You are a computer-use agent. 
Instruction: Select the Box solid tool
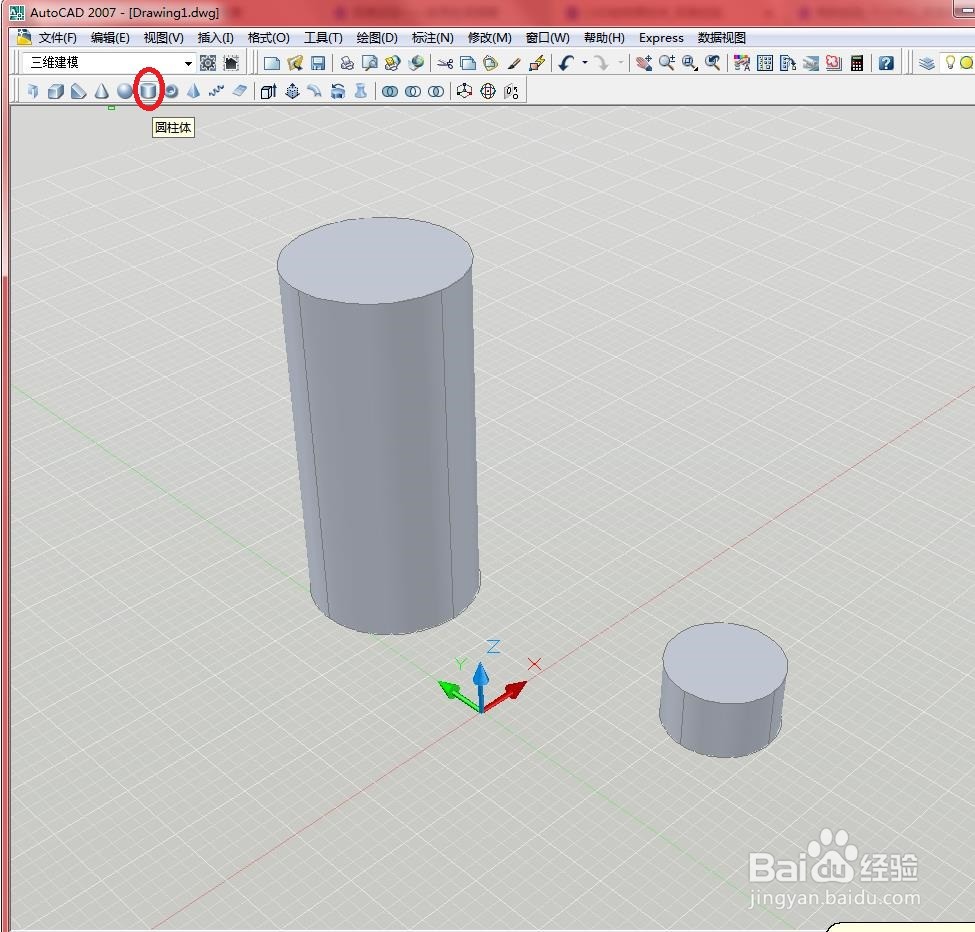(x=55, y=91)
